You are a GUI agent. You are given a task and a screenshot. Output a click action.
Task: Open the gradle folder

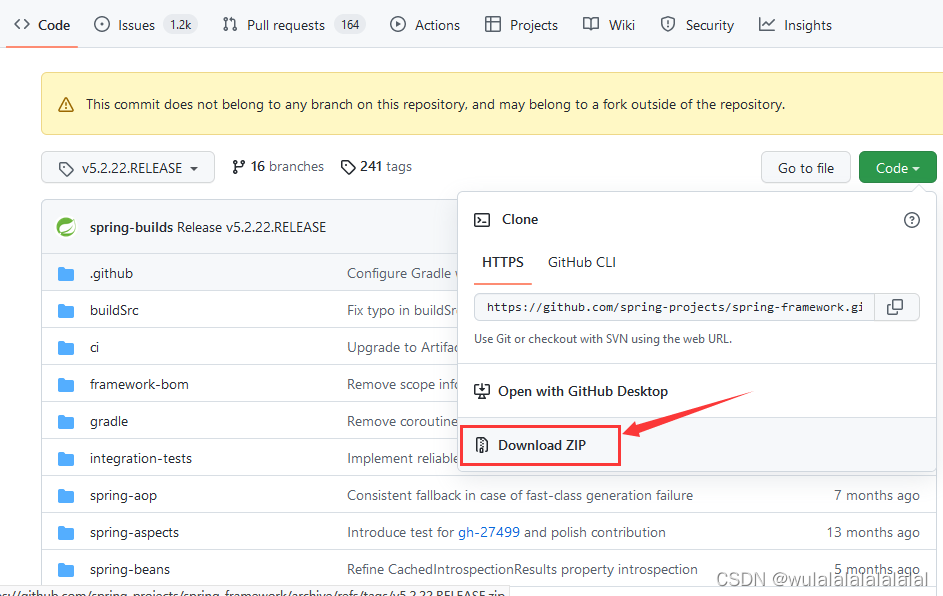pos(109,422)
